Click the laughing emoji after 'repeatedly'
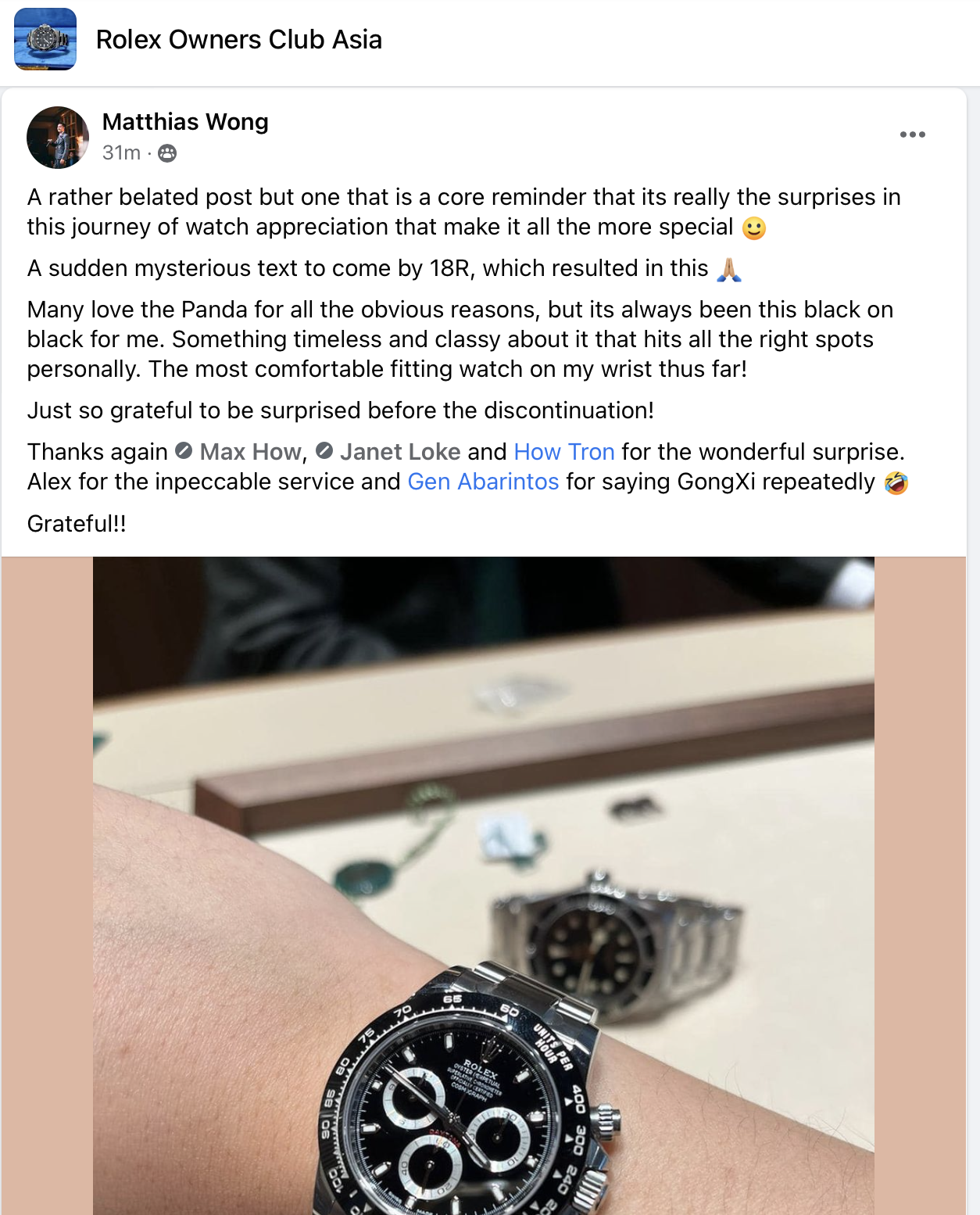 [896, 483]
